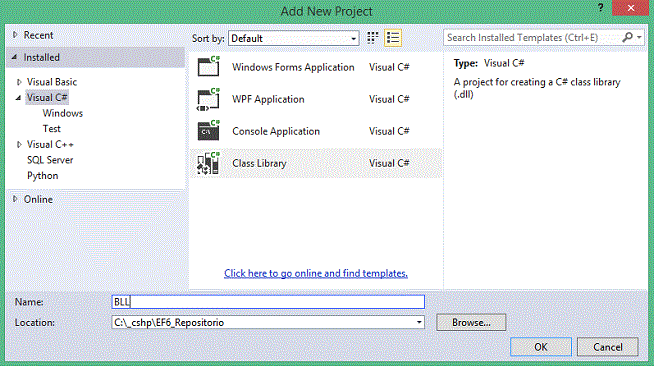Screen dimensions: 654x367
Task: Click the online templates link
Action: click(x=316, y=273)
